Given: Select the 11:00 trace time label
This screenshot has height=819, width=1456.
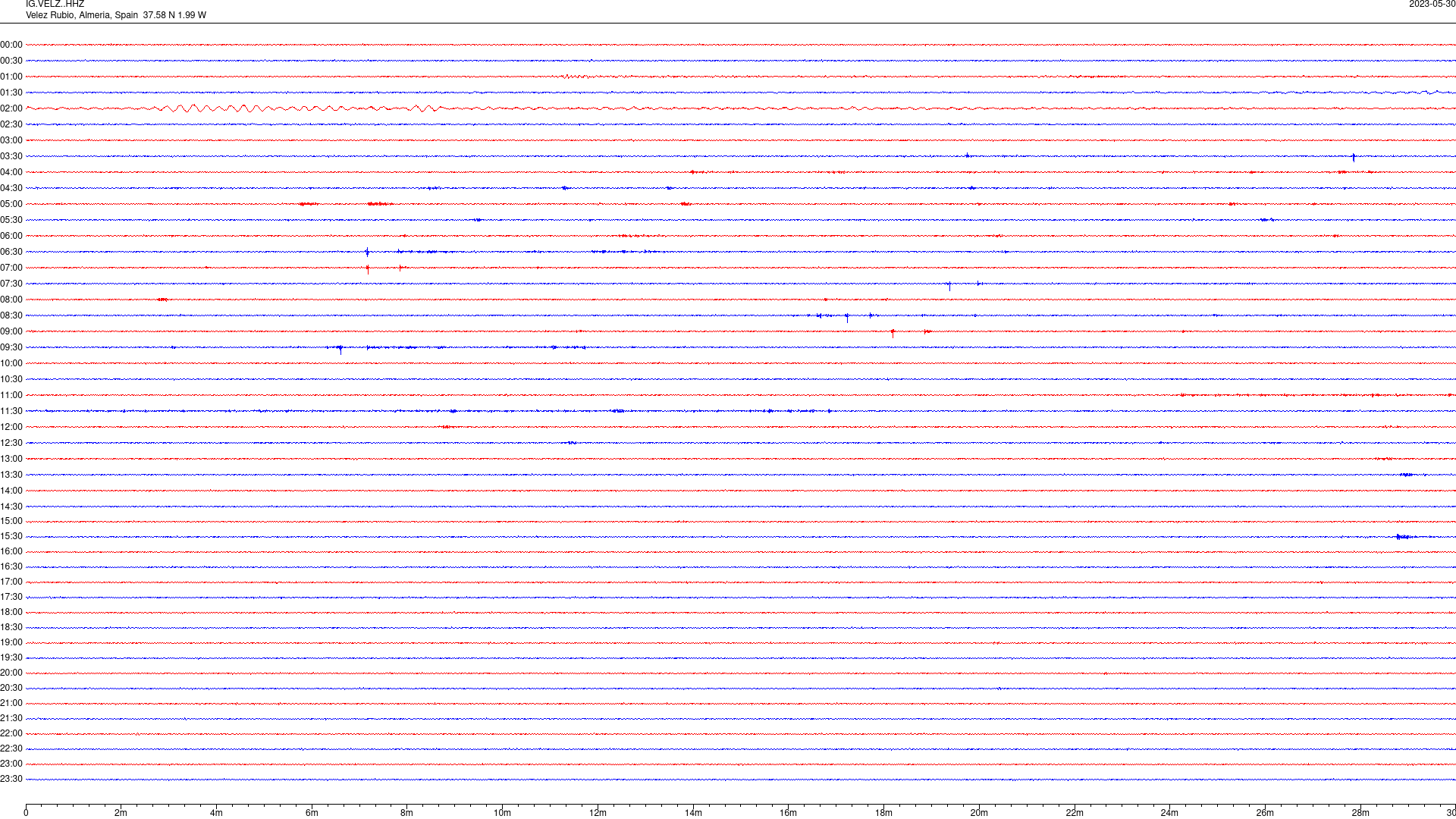Looking at the screenshot, I should (11, 395).
